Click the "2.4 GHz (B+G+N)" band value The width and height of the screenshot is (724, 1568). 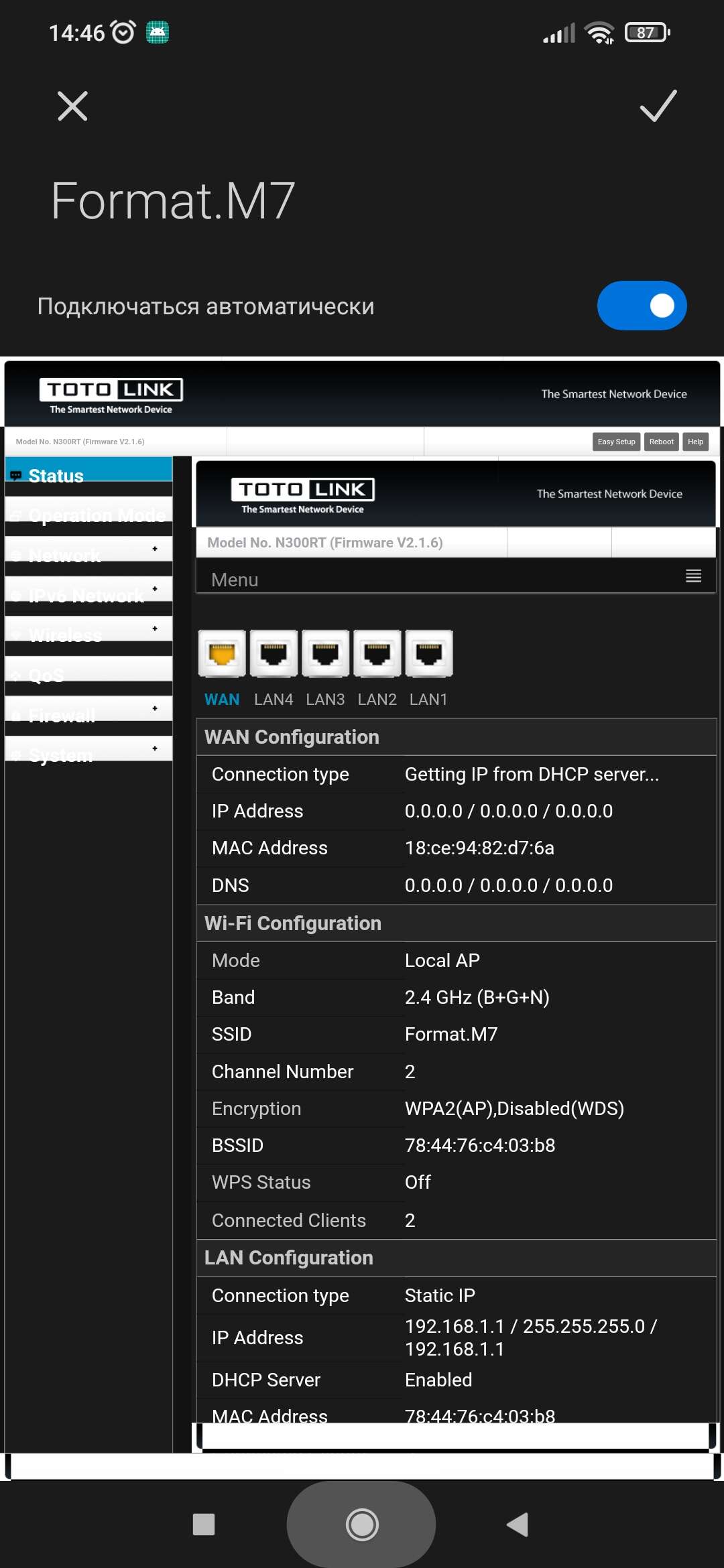(477, 997)
